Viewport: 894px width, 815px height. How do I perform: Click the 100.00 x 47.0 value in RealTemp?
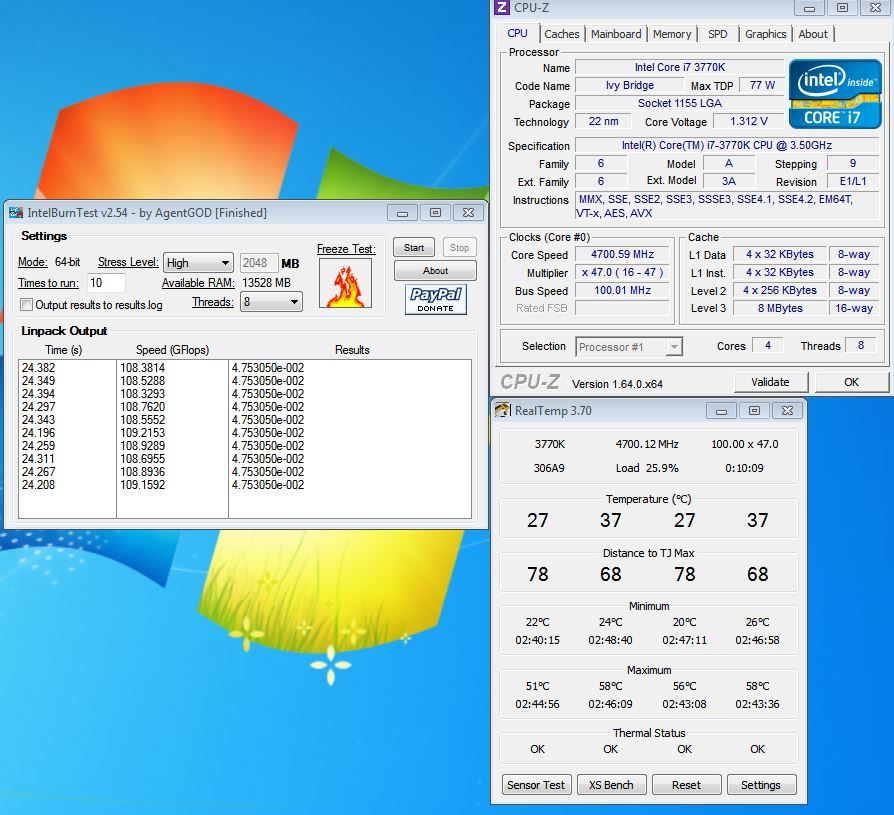pyautogui.click(x=745, y=444)
